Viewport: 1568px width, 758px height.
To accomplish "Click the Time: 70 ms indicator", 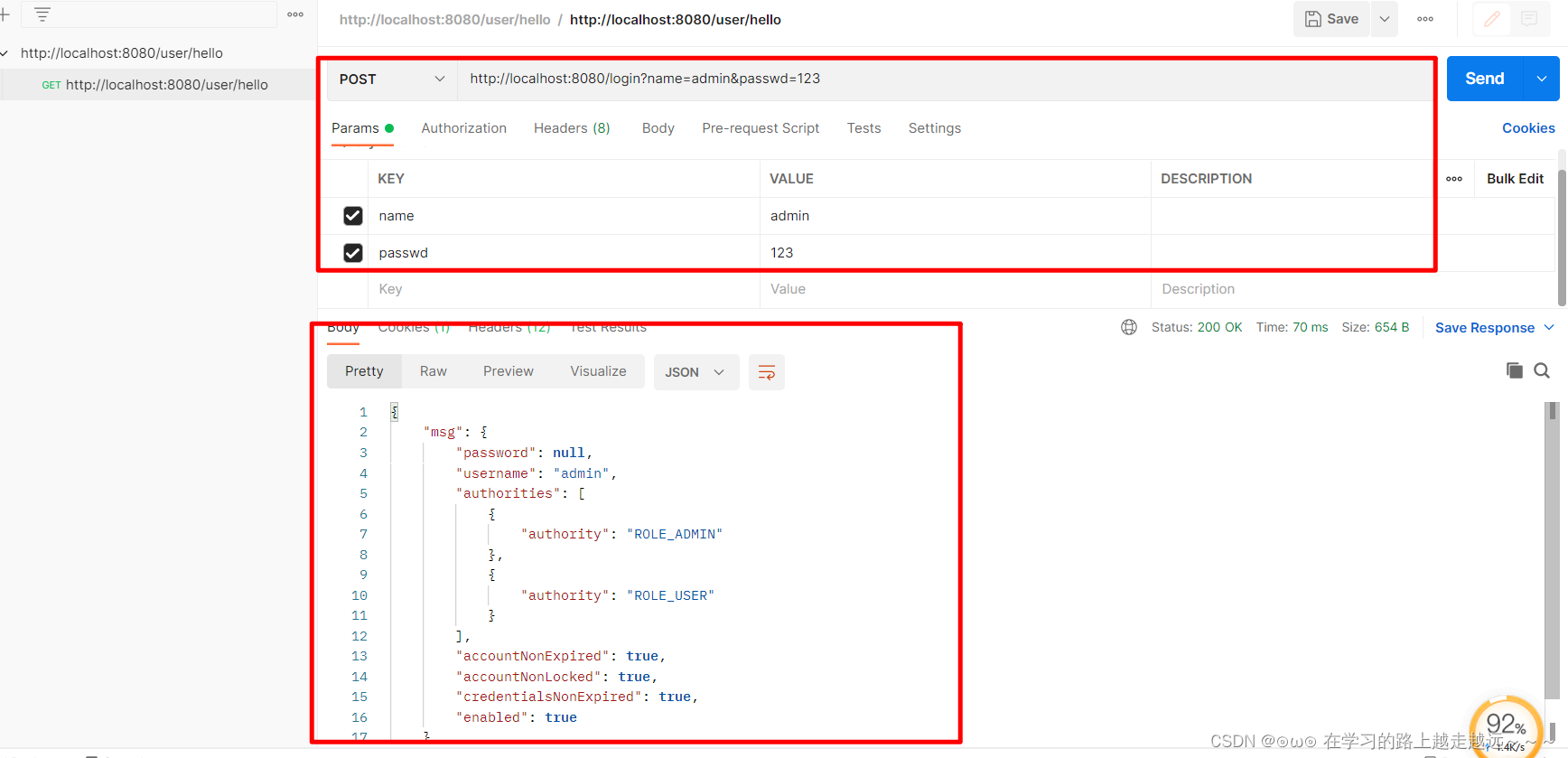I will (x=1292, y=327).
